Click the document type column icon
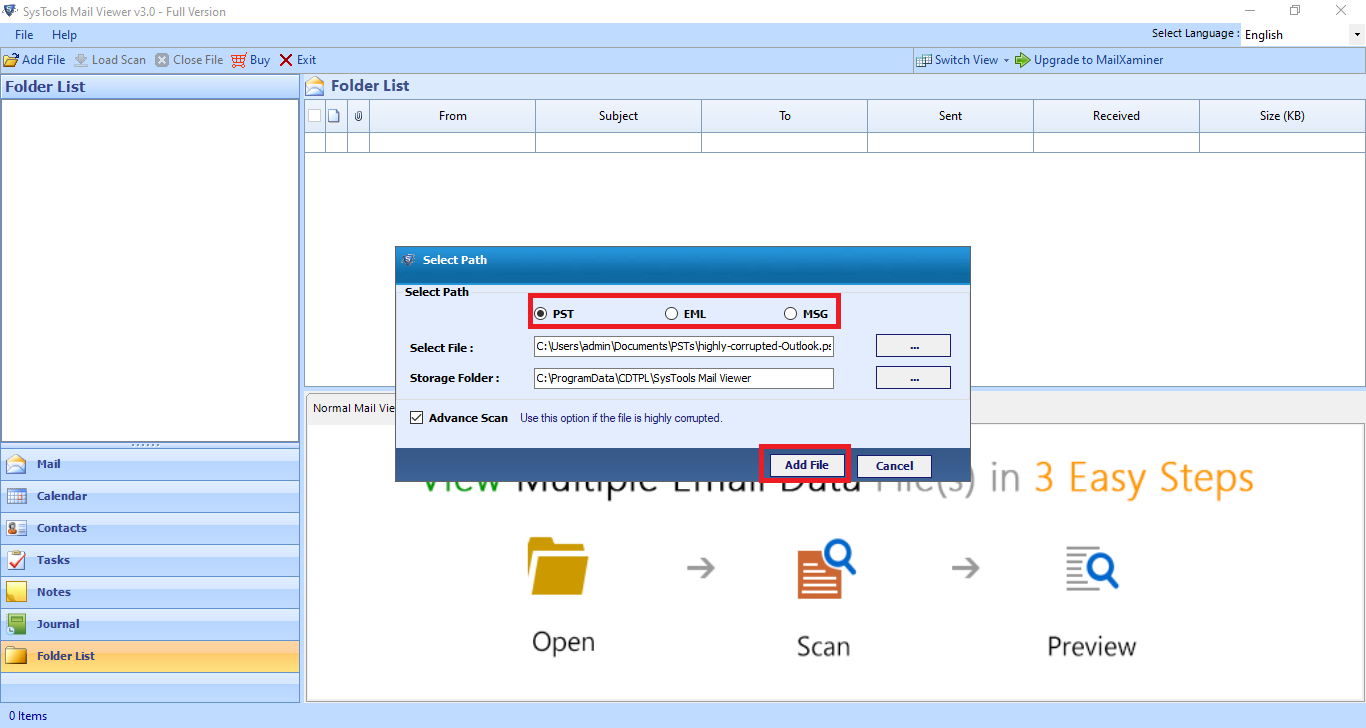 [x=334, y=116]
